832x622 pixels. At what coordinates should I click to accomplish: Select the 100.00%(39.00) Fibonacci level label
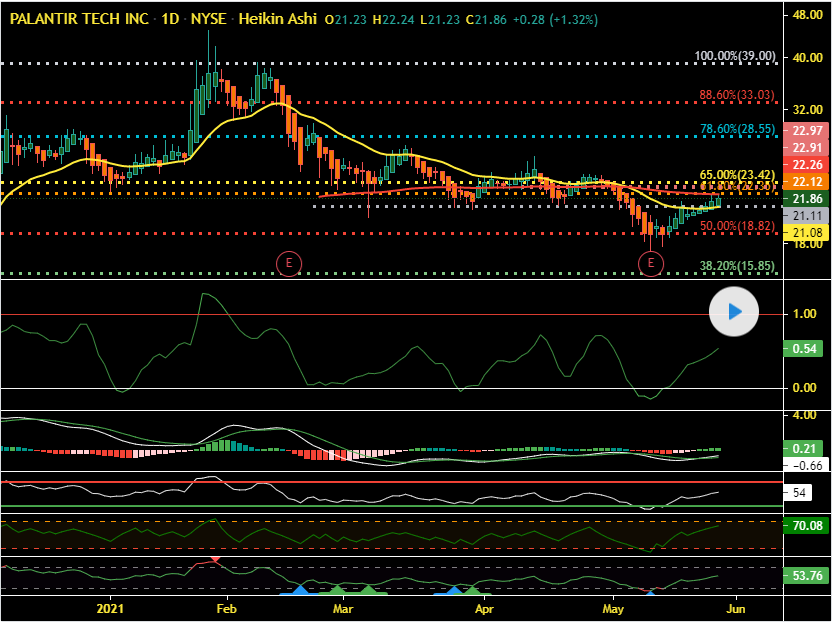pyautogui.click(x=735, y=56)
